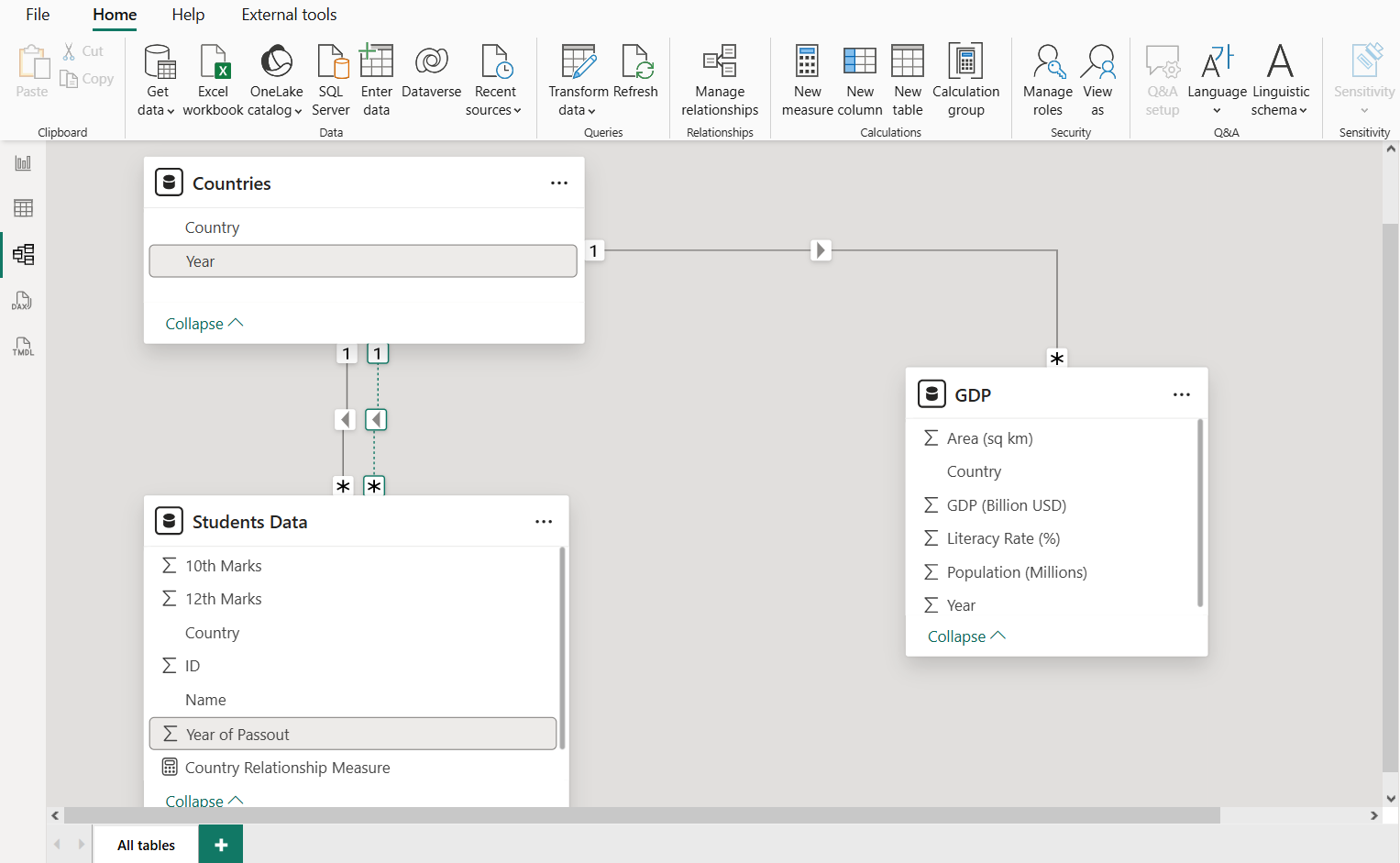
Task: Collapse the Countries table card
Action: 204,324
